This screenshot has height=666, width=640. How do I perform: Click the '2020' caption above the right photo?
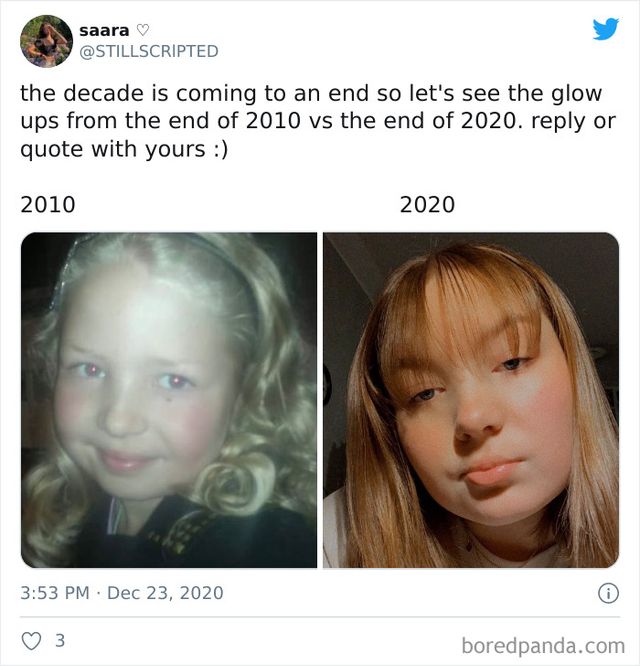427,205
